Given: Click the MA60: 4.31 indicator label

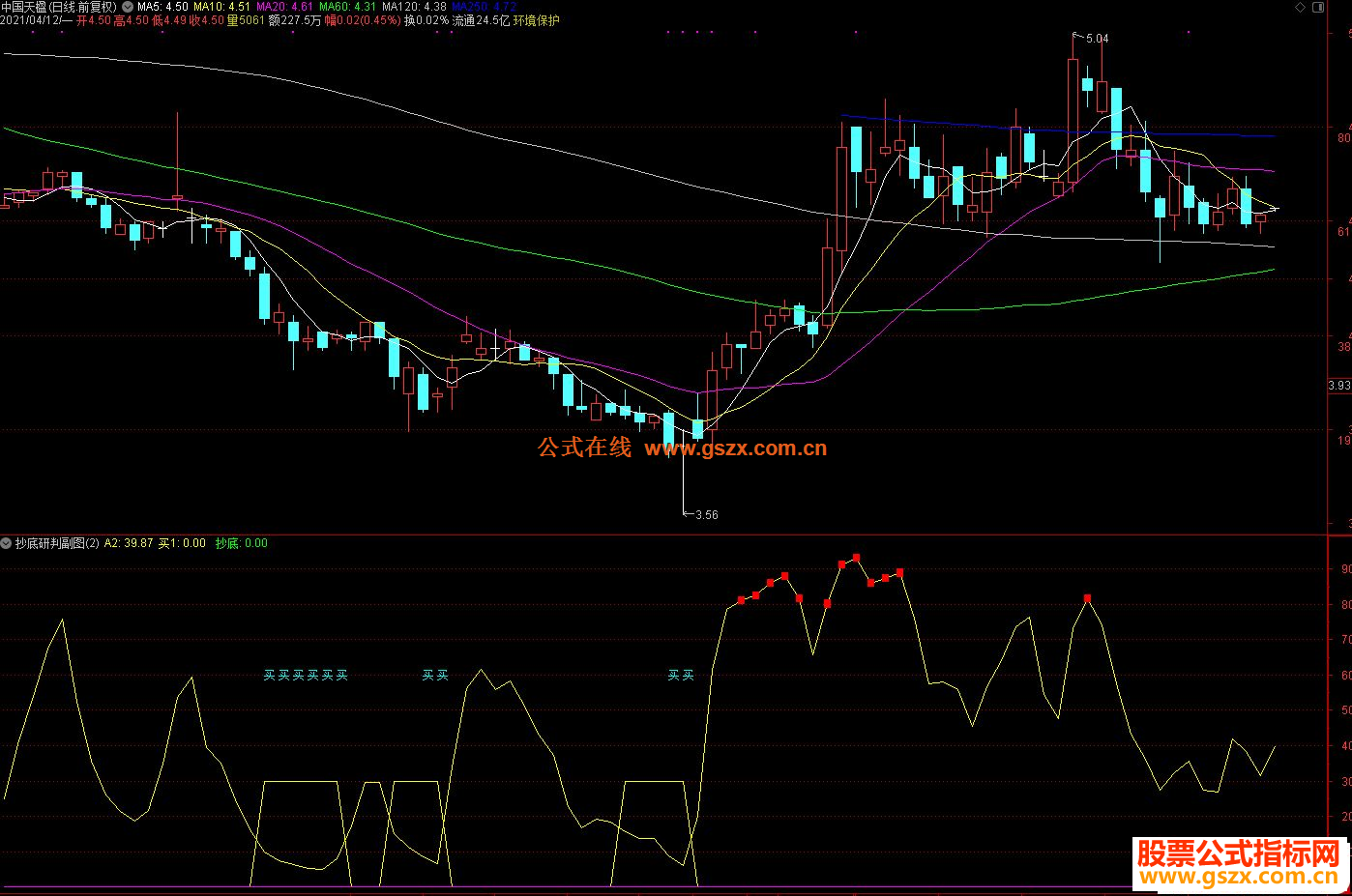Looking at the screenshot, I should [x=348, y=7].
